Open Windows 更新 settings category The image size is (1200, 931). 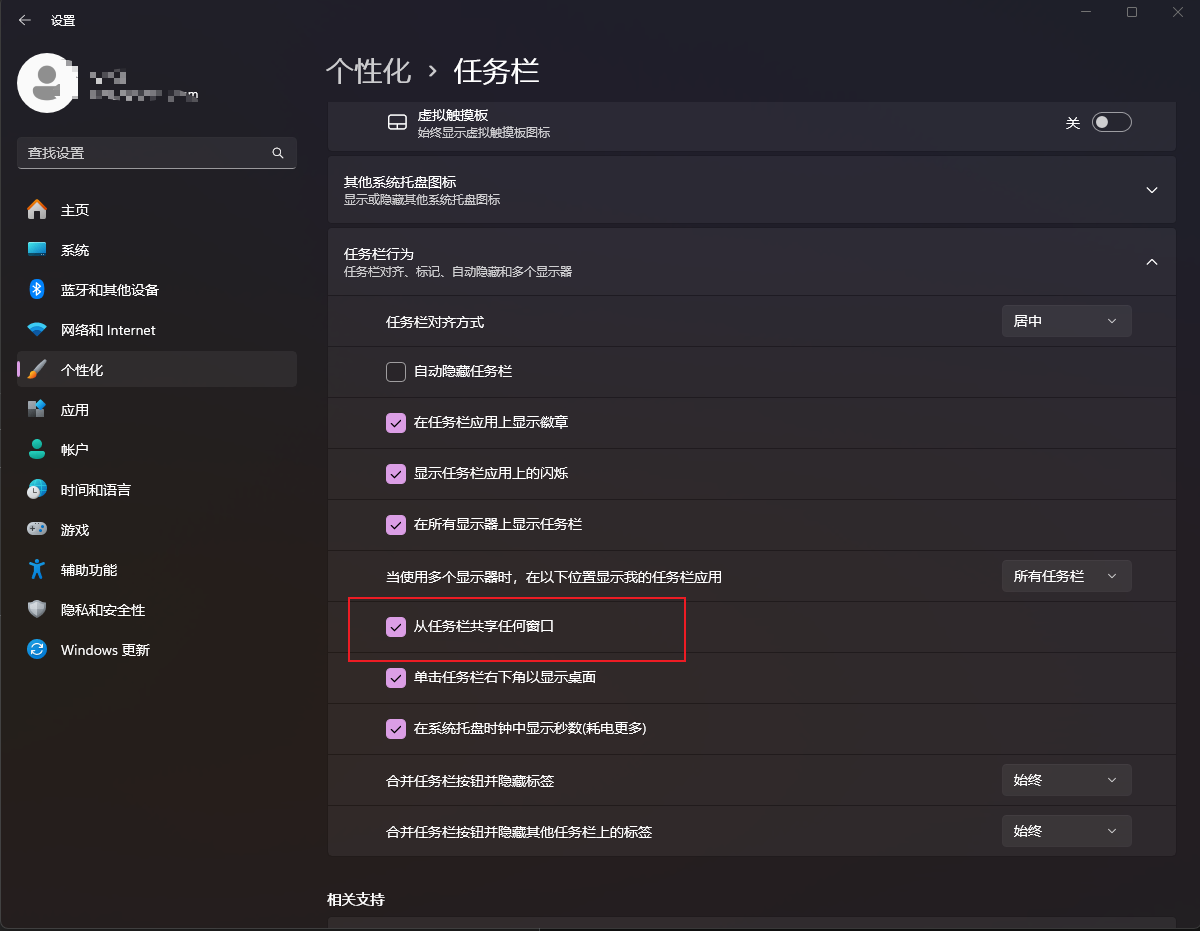(x=157, y=650)
